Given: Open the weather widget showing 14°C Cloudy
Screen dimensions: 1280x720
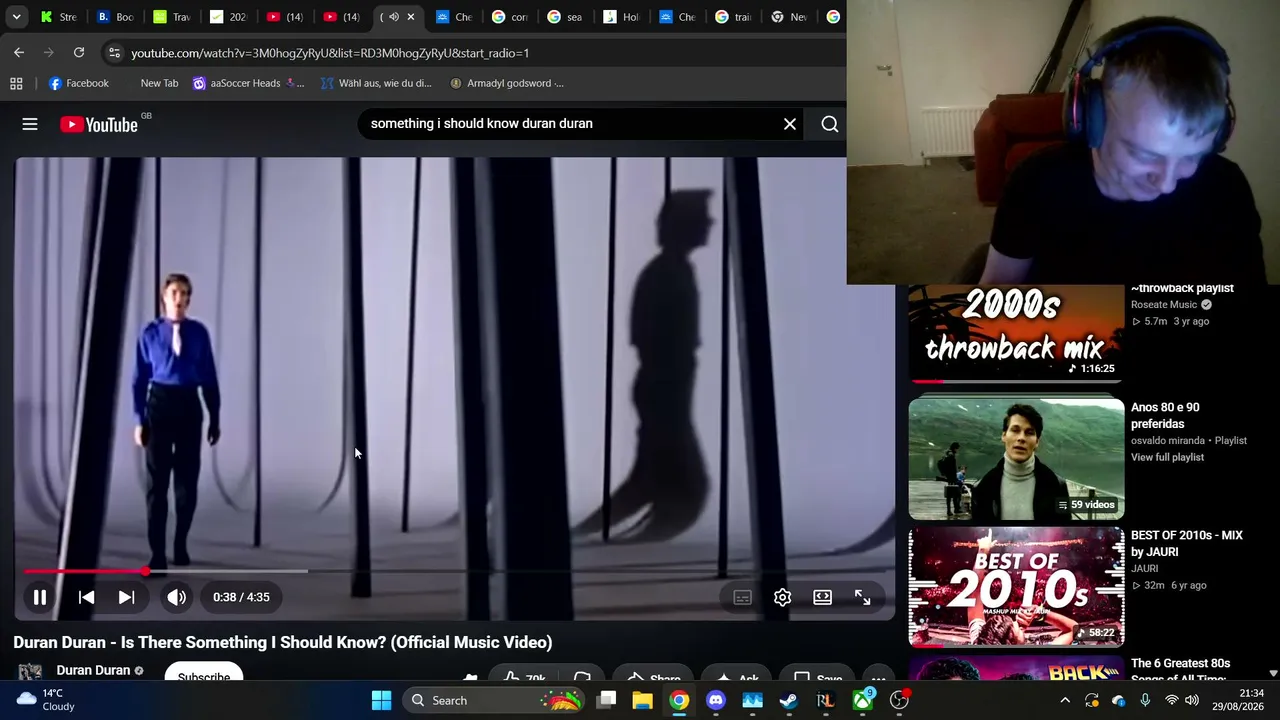Looking at the screenshot, I should (46, 700).
